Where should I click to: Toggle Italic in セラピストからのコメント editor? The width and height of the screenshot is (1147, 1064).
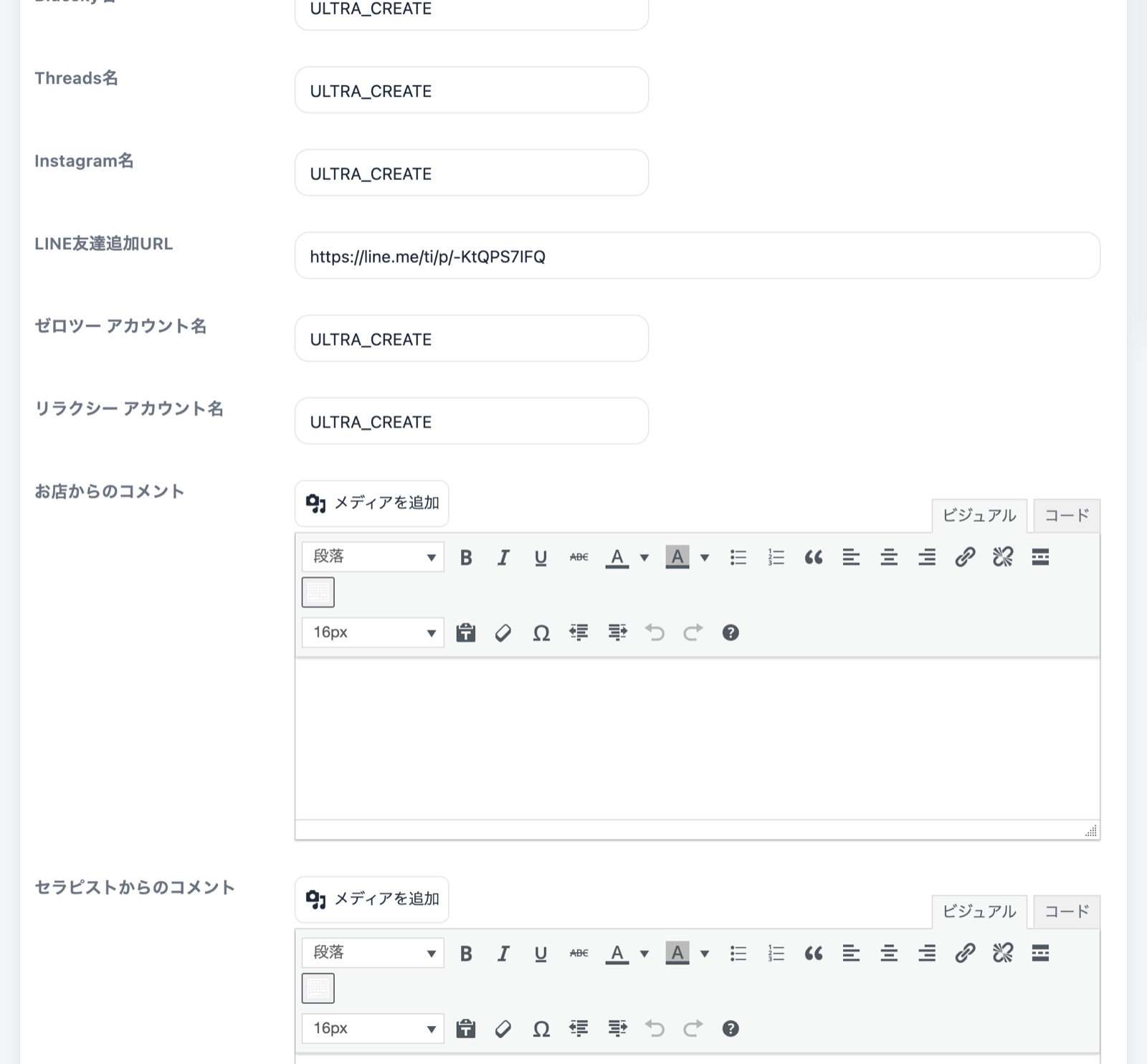tap(503, 953)
